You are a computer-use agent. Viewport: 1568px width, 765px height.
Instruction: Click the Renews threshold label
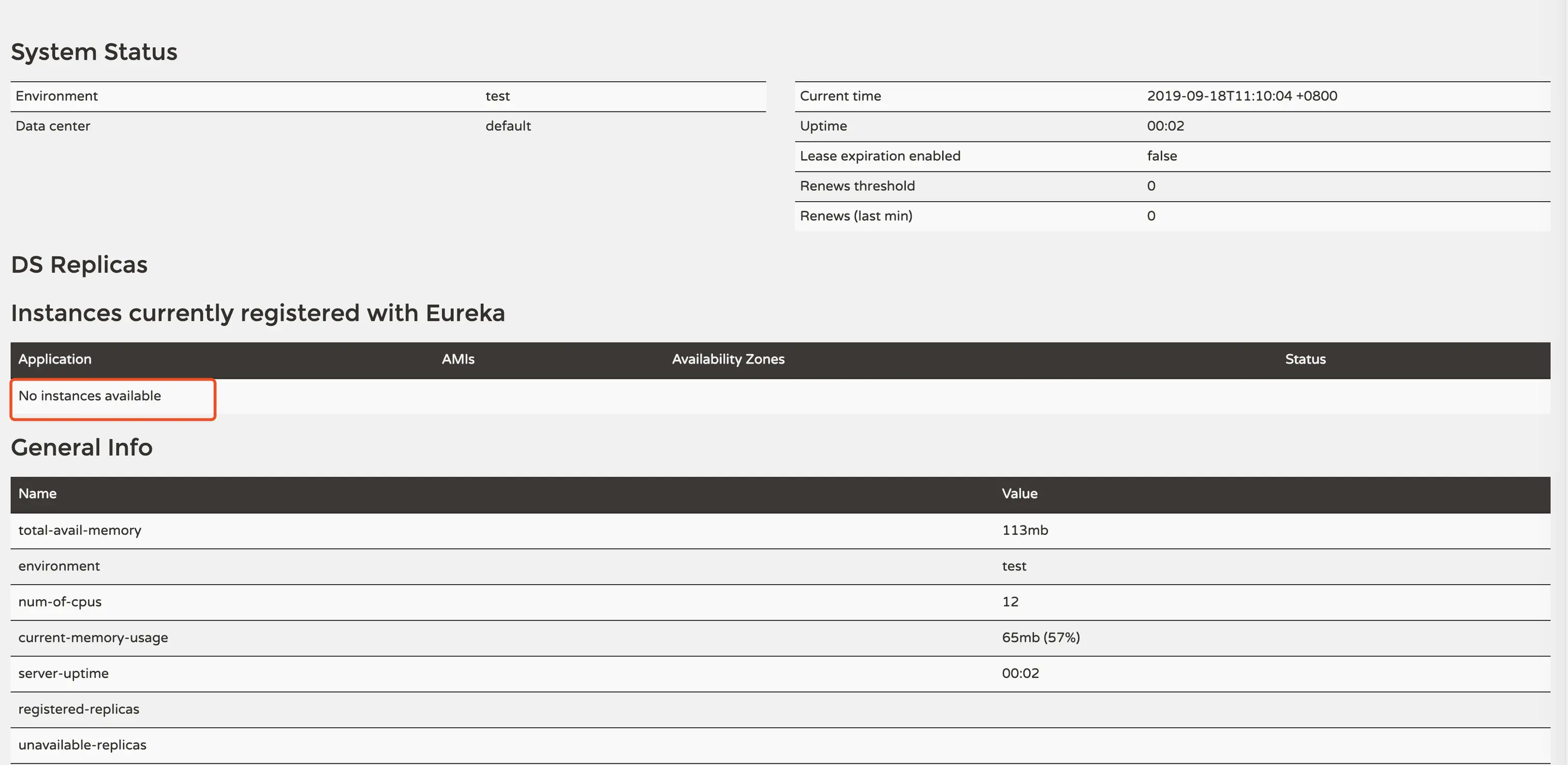click(x=857, y=186)
